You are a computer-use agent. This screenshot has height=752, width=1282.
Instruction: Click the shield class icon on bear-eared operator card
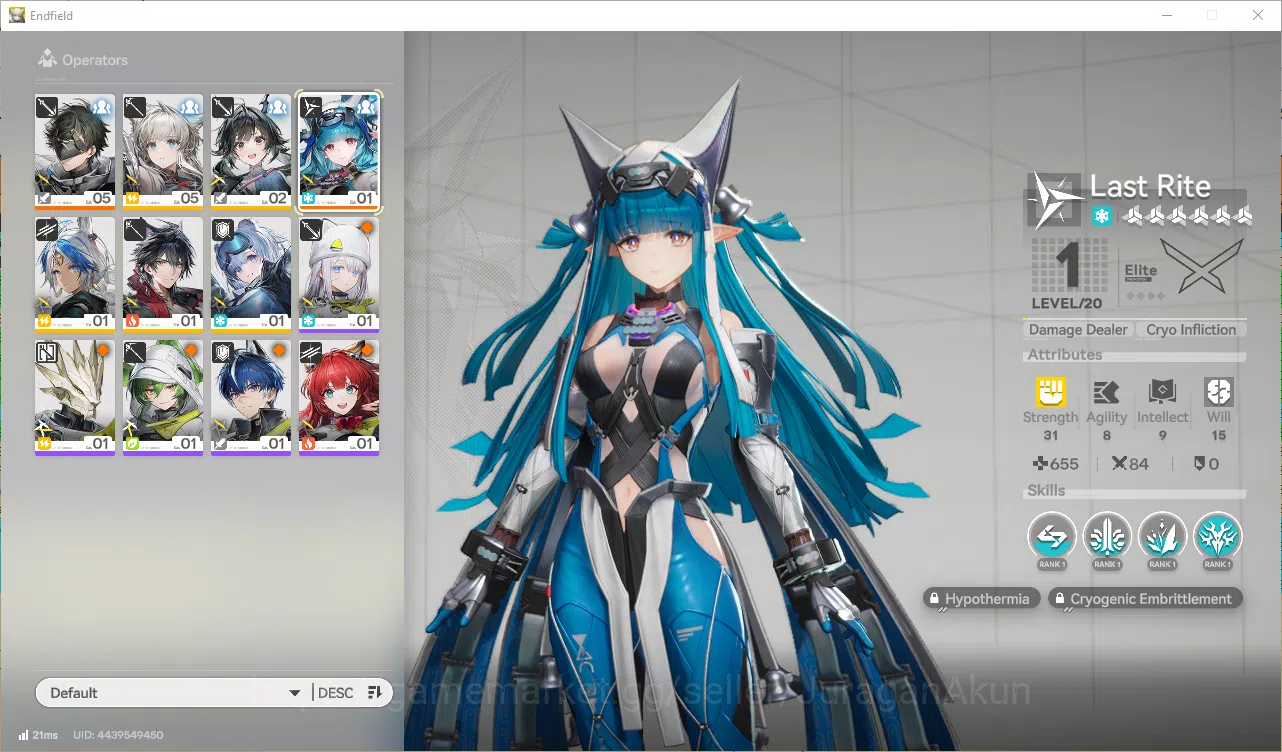pyautogui.click(x=223, y=230)
